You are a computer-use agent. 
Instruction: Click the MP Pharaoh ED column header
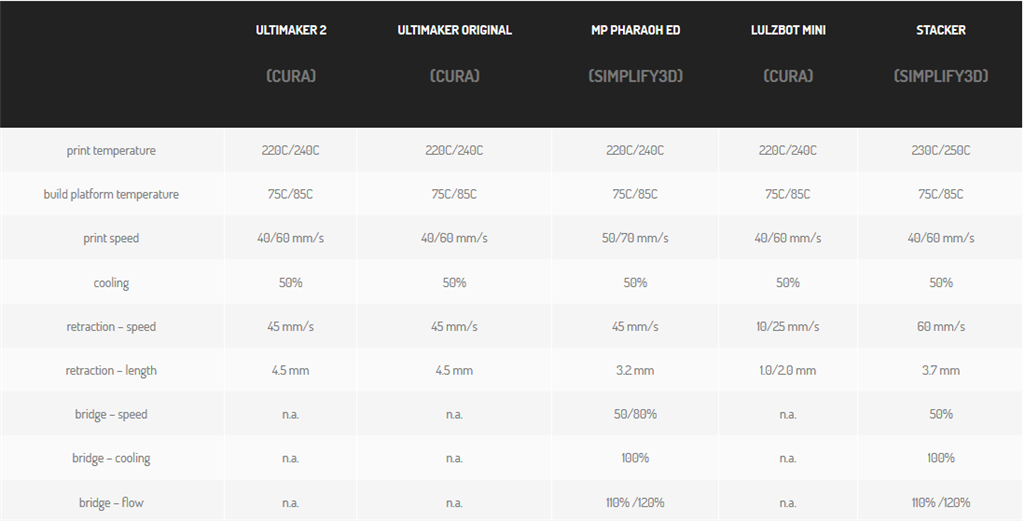(x=635, y=30)
